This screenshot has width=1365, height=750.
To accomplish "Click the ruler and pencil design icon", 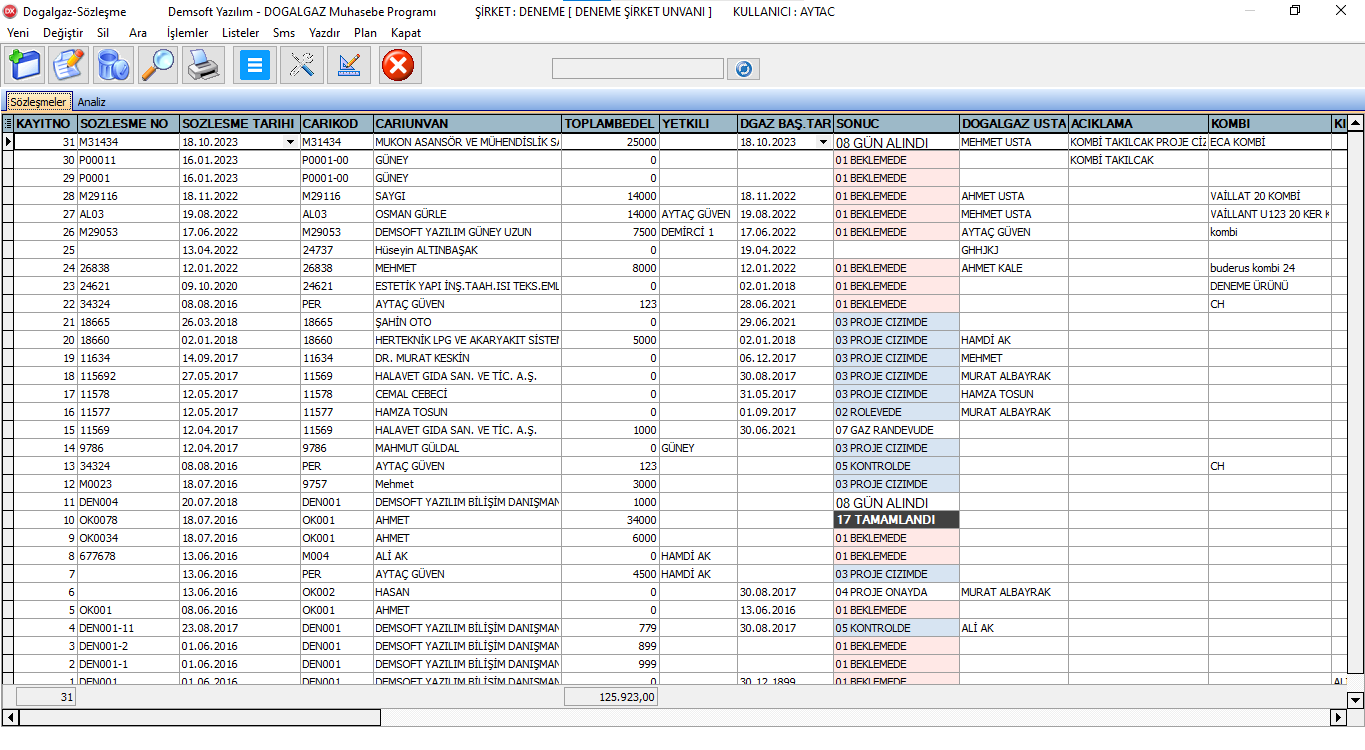I will click(x=349, y=66).
